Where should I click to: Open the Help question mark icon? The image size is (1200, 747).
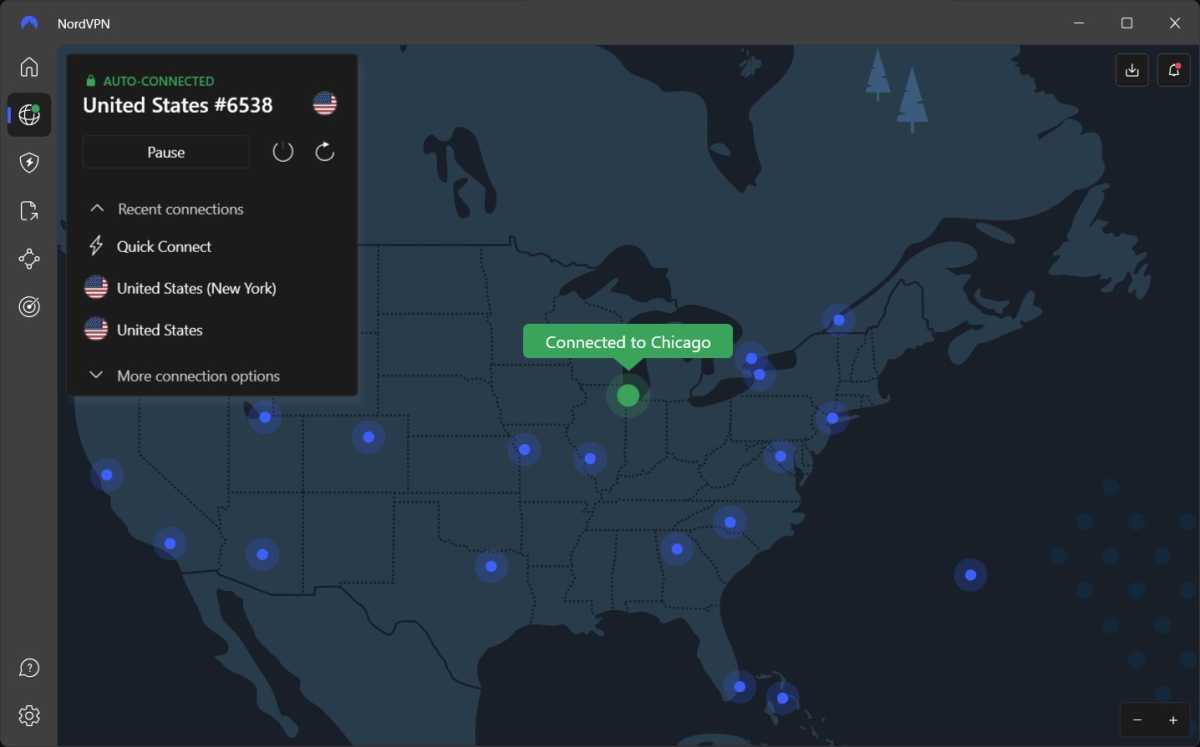click(x=29, y=668)
